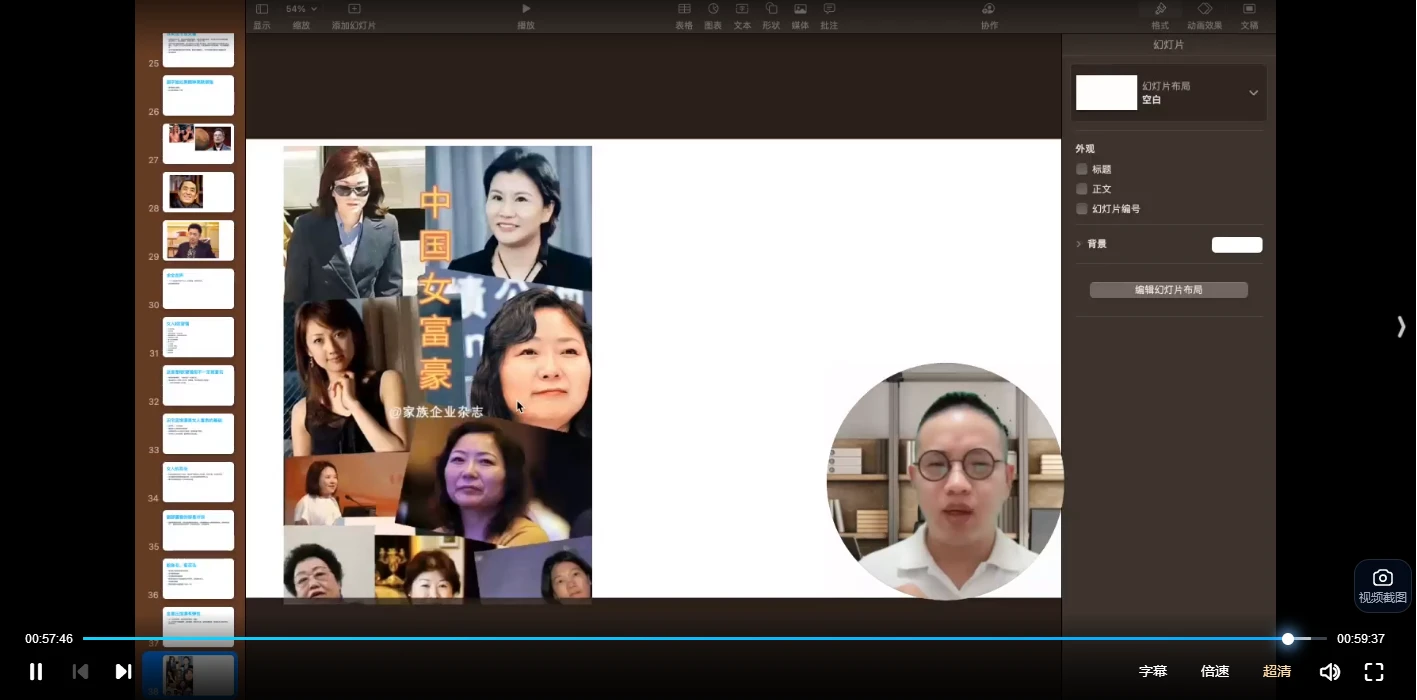Expand the Background (背景) section

pyautogui.click(x=1079, y=244)
